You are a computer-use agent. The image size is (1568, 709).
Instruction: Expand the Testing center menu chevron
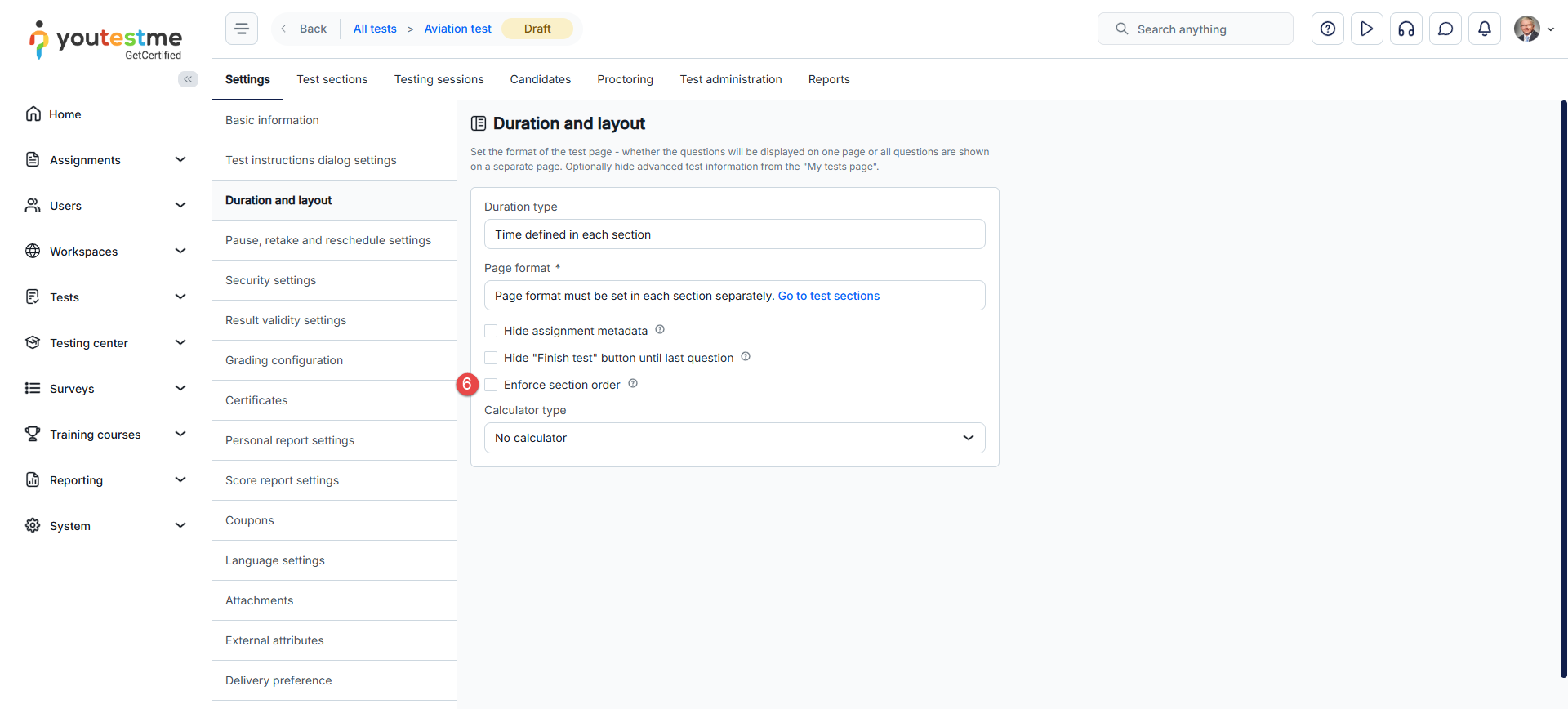coord(180,342)
